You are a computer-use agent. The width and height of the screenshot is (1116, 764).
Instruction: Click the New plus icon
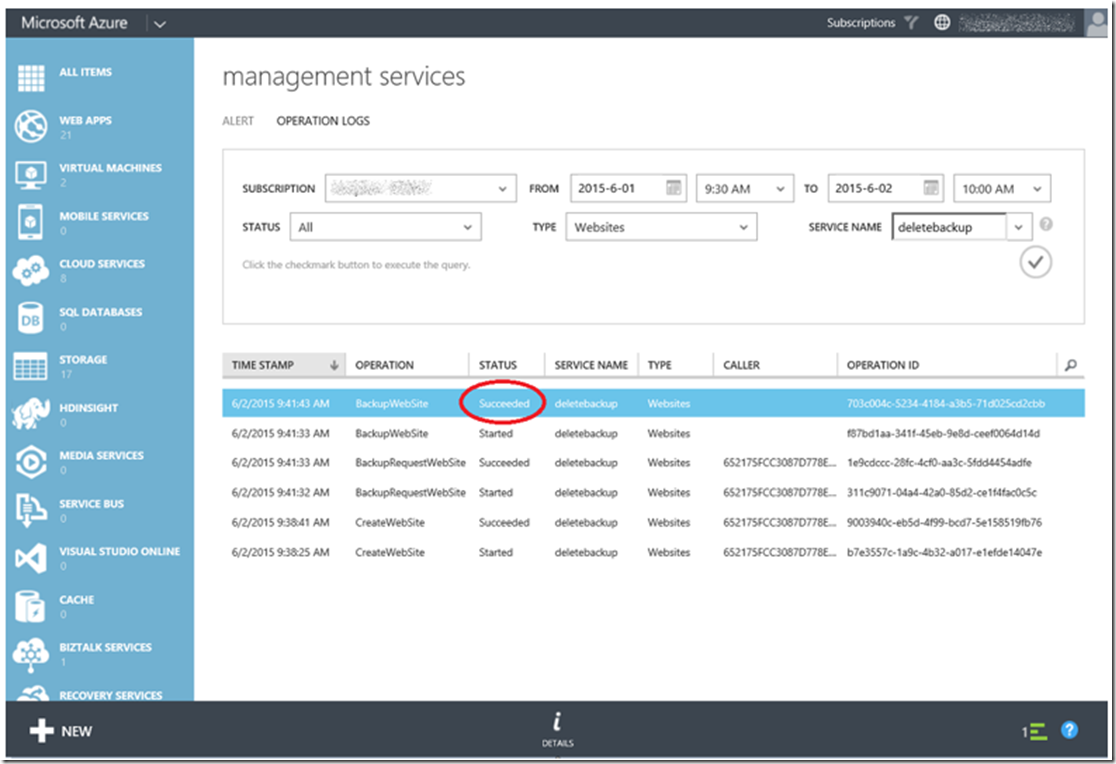41,731
